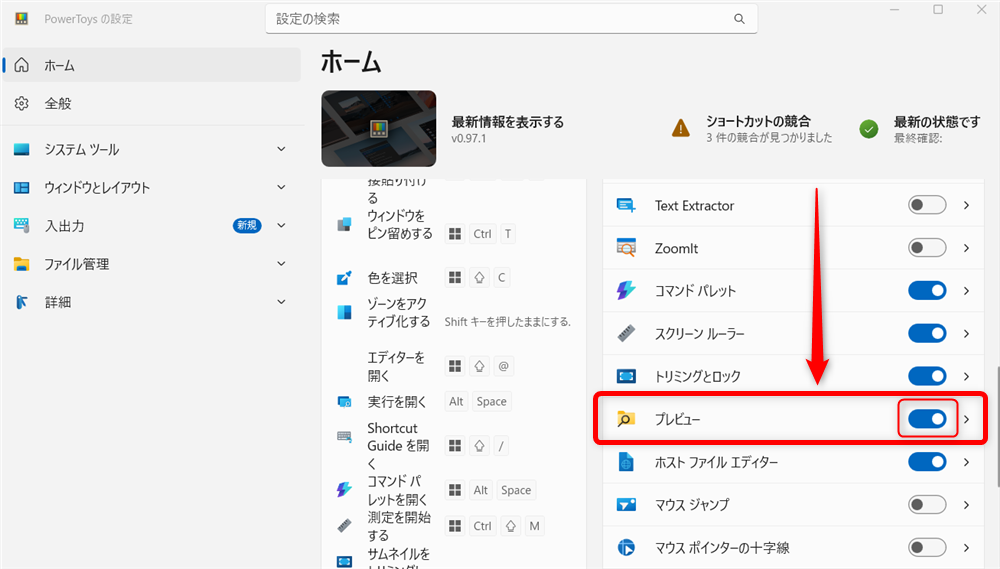1000x569 pixels.
Task: Click the 入出力 keyboard sidebar icon
Action: [22, 225]
